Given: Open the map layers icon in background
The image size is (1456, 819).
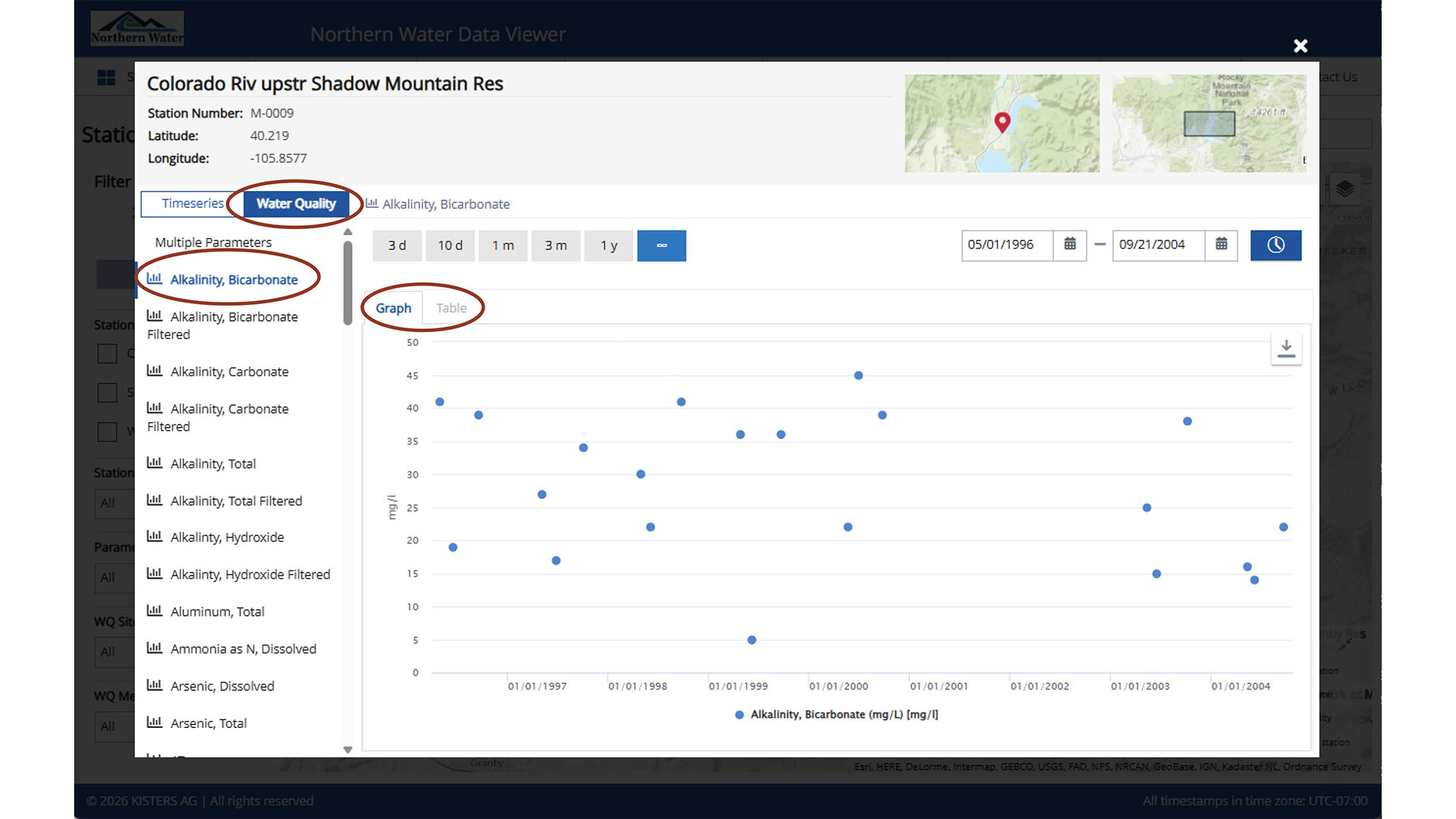Looking at the screenshot, I should click(1345, 188).
